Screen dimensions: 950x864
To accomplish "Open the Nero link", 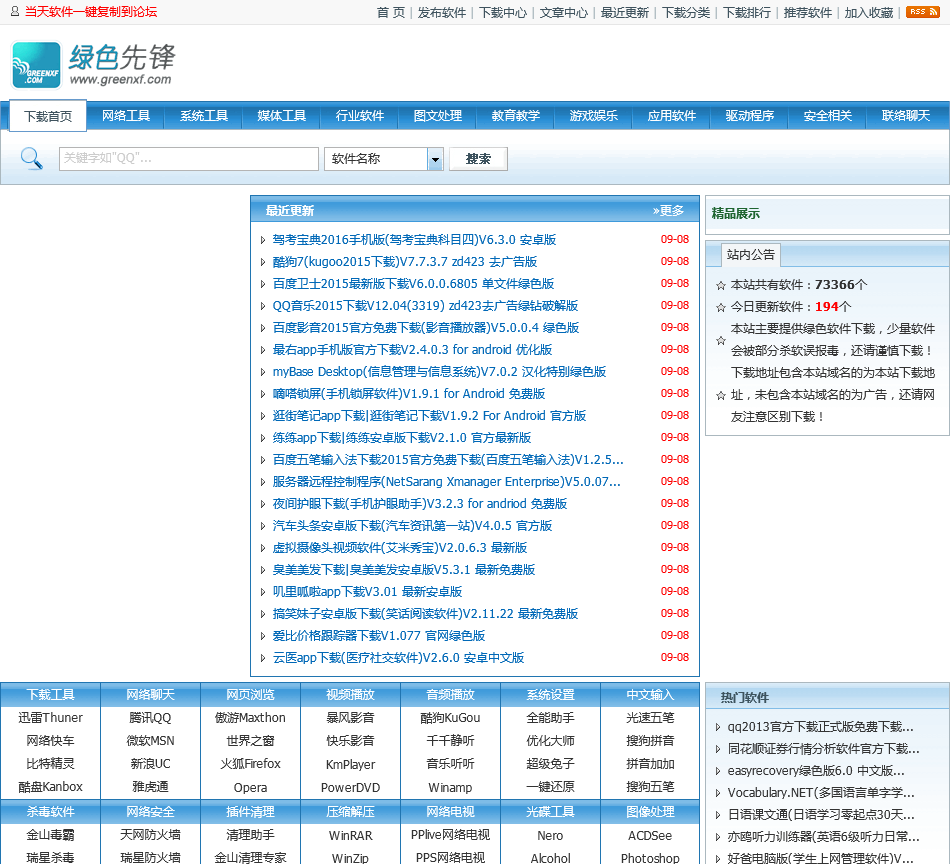I will coord(550,835).
